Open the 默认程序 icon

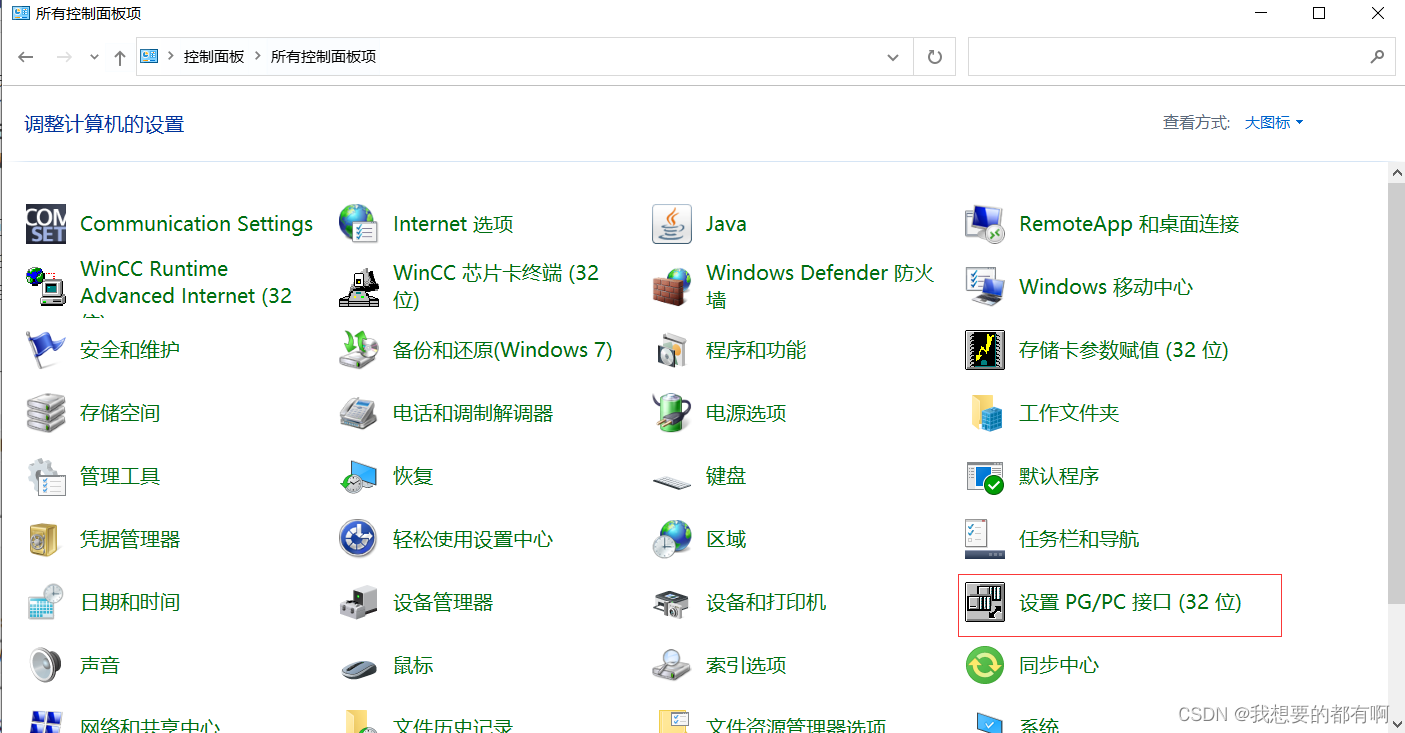985,476
